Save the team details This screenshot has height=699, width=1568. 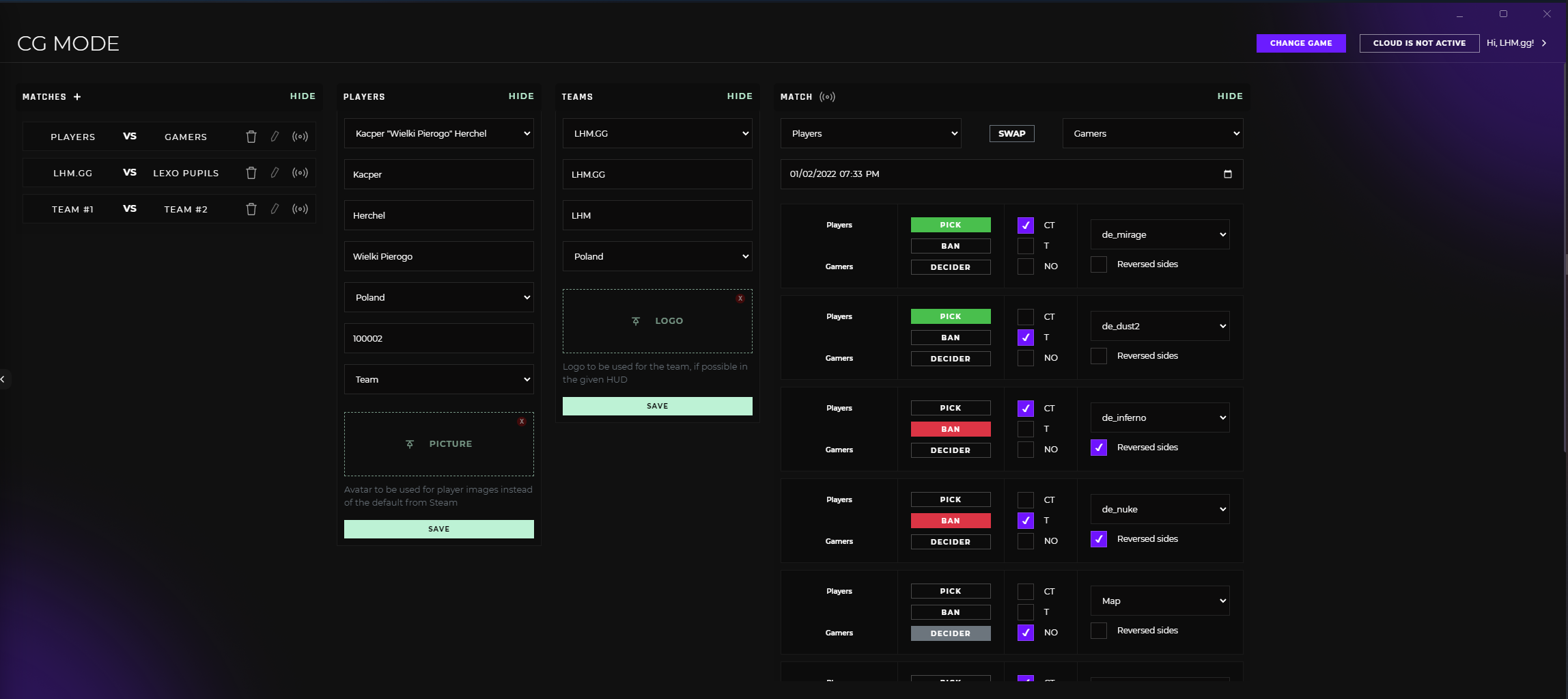[658, 406]
